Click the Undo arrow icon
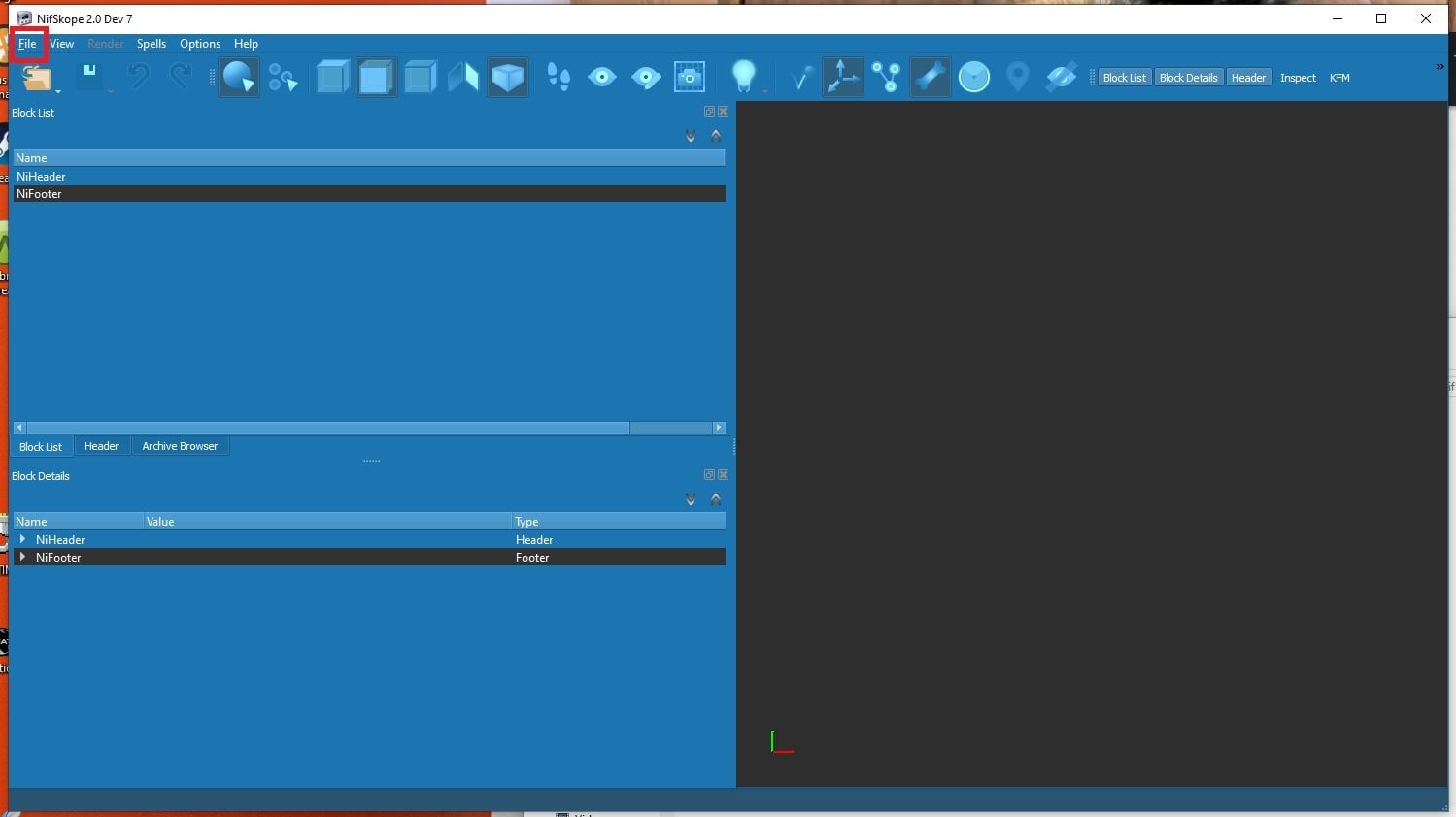The height and width of the screenshot is (817, 1456). [x=139, y=77]
